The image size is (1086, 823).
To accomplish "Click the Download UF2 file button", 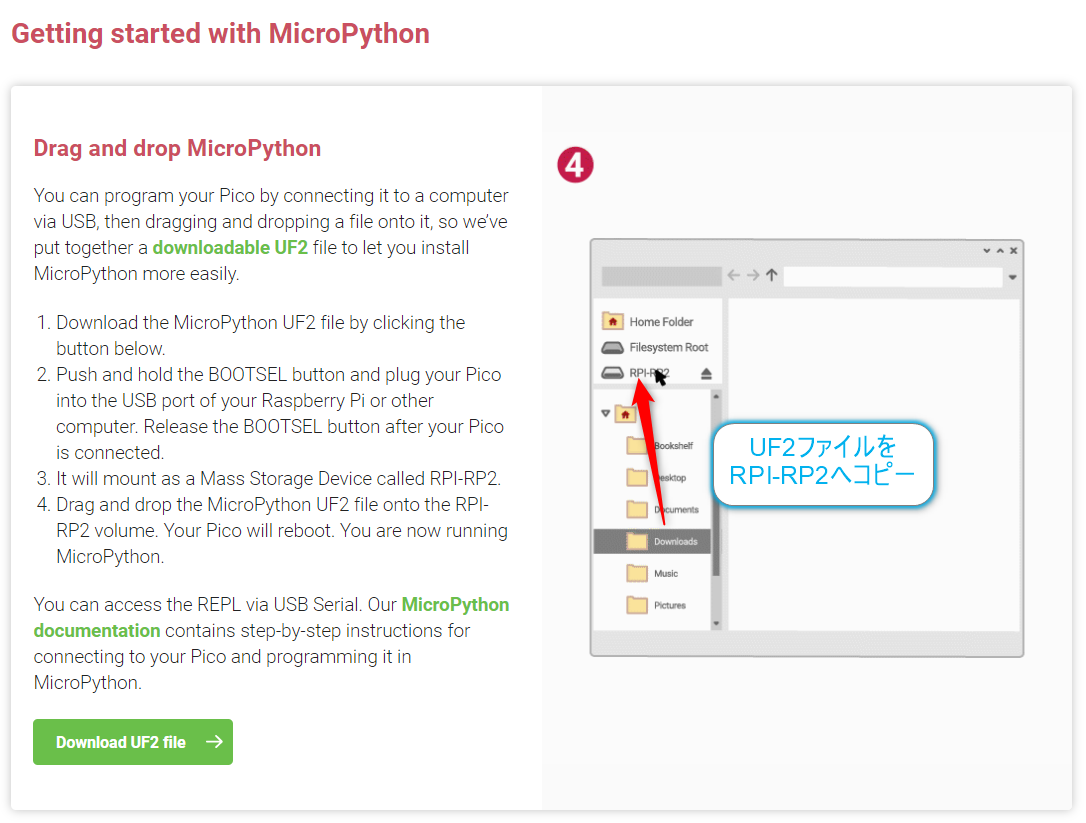I will pyautogui.click(x=132, y=742).
